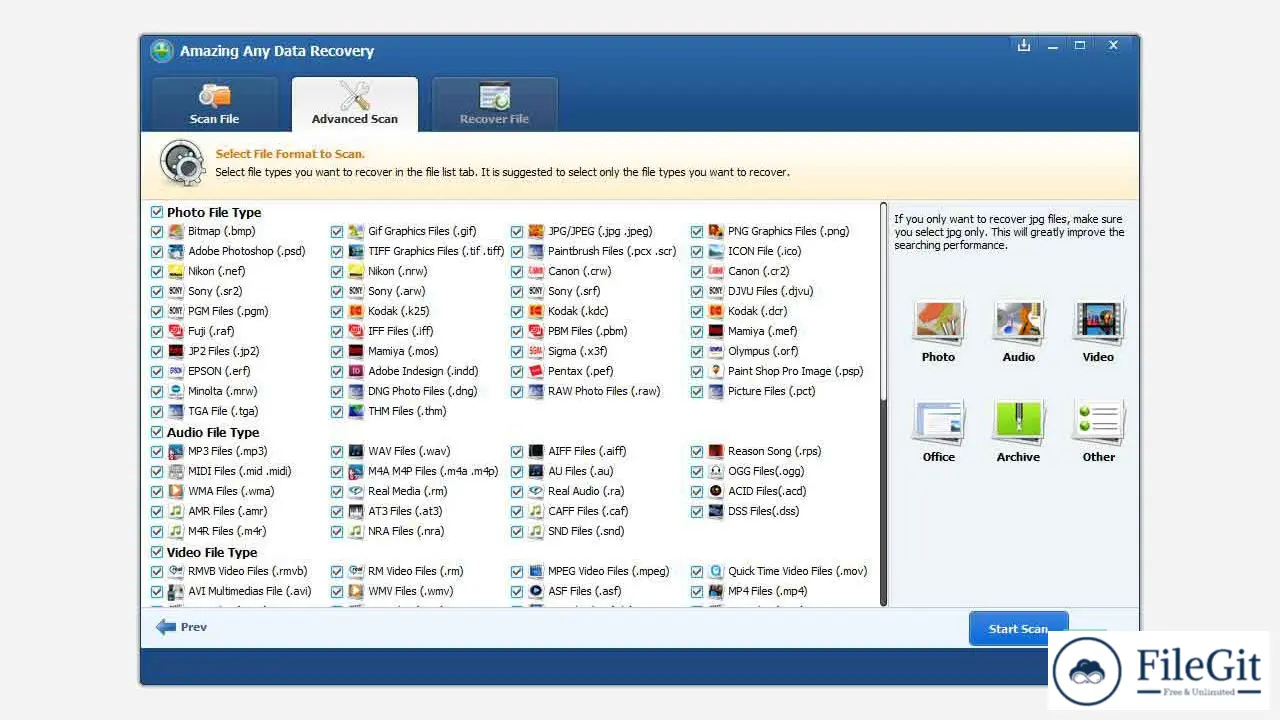Click the Start Scan button

point(1018,629)
